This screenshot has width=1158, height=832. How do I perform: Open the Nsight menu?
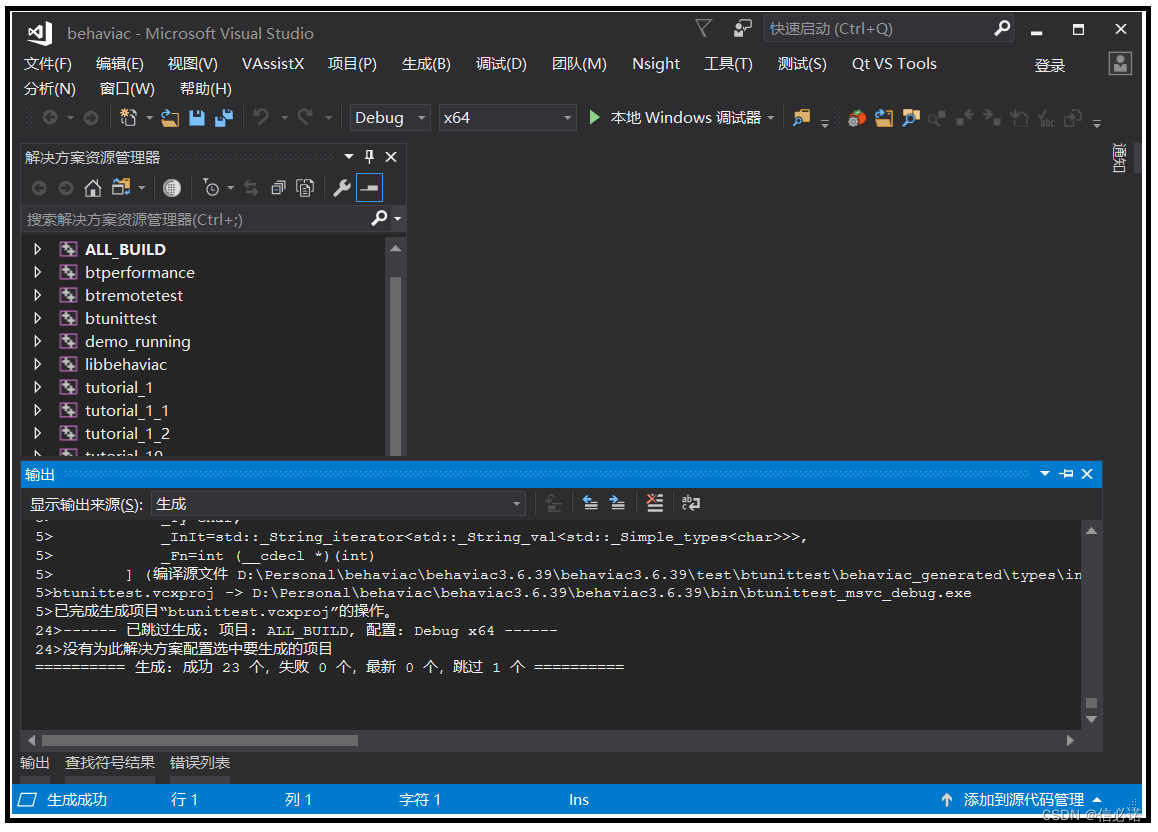coord(656,64)
